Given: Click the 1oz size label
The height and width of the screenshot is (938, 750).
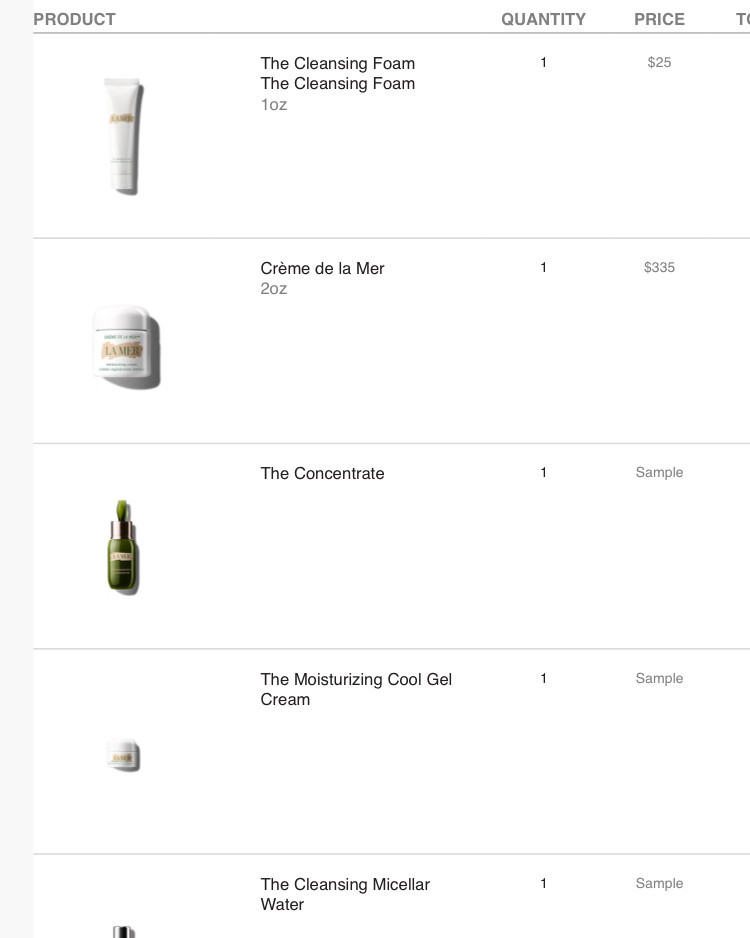Looking at the screenshot, I should click(273, 105).
